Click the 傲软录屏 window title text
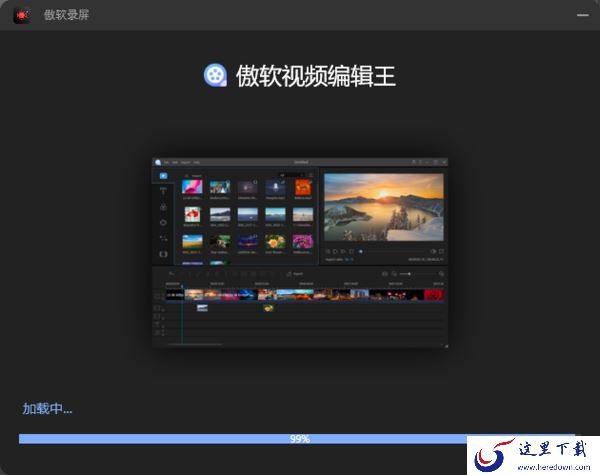This screenshot has width=600, height=475. pyautogui.click(x=66, y=15)
